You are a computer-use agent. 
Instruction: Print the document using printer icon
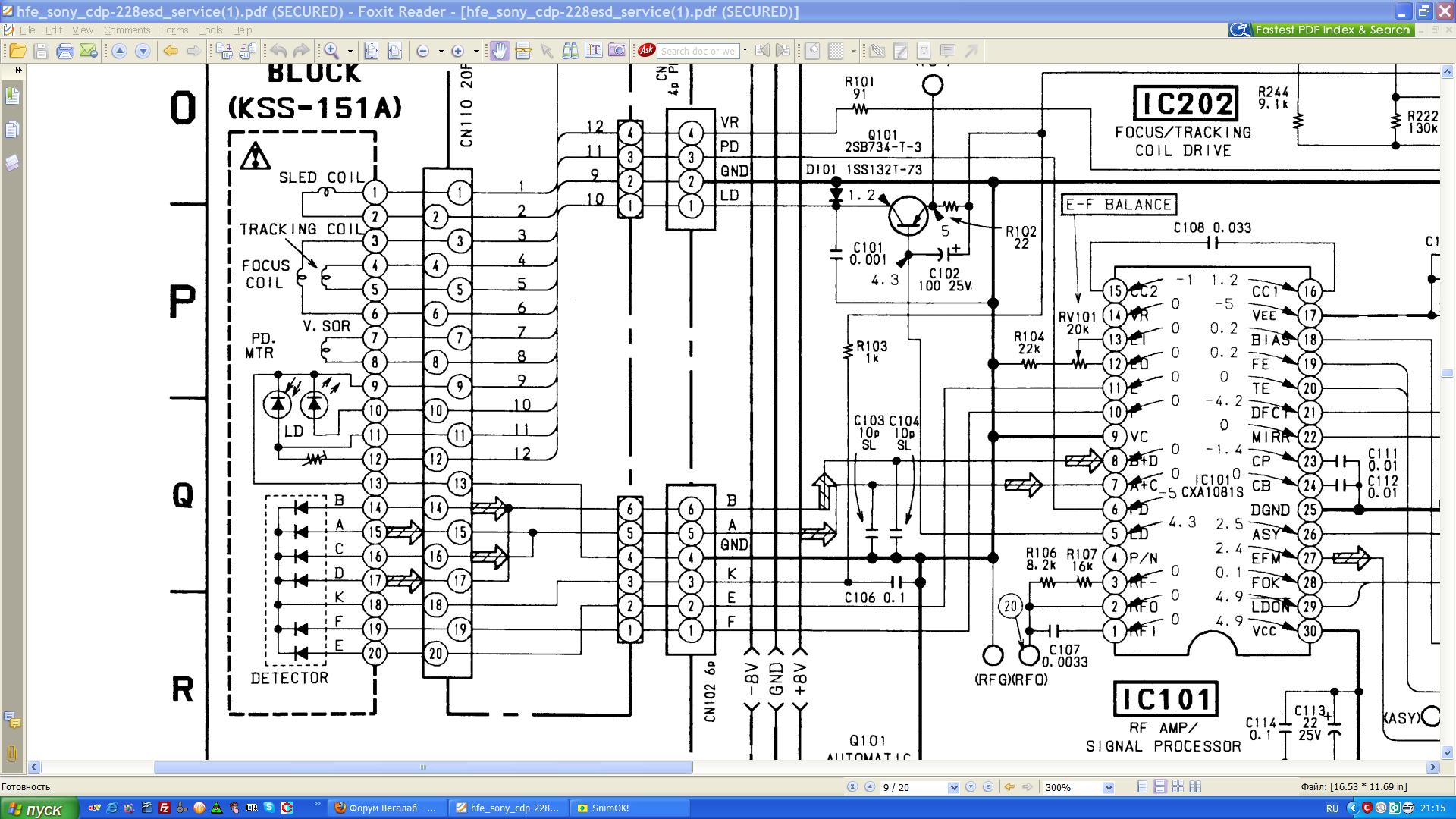tap(65, 51)
